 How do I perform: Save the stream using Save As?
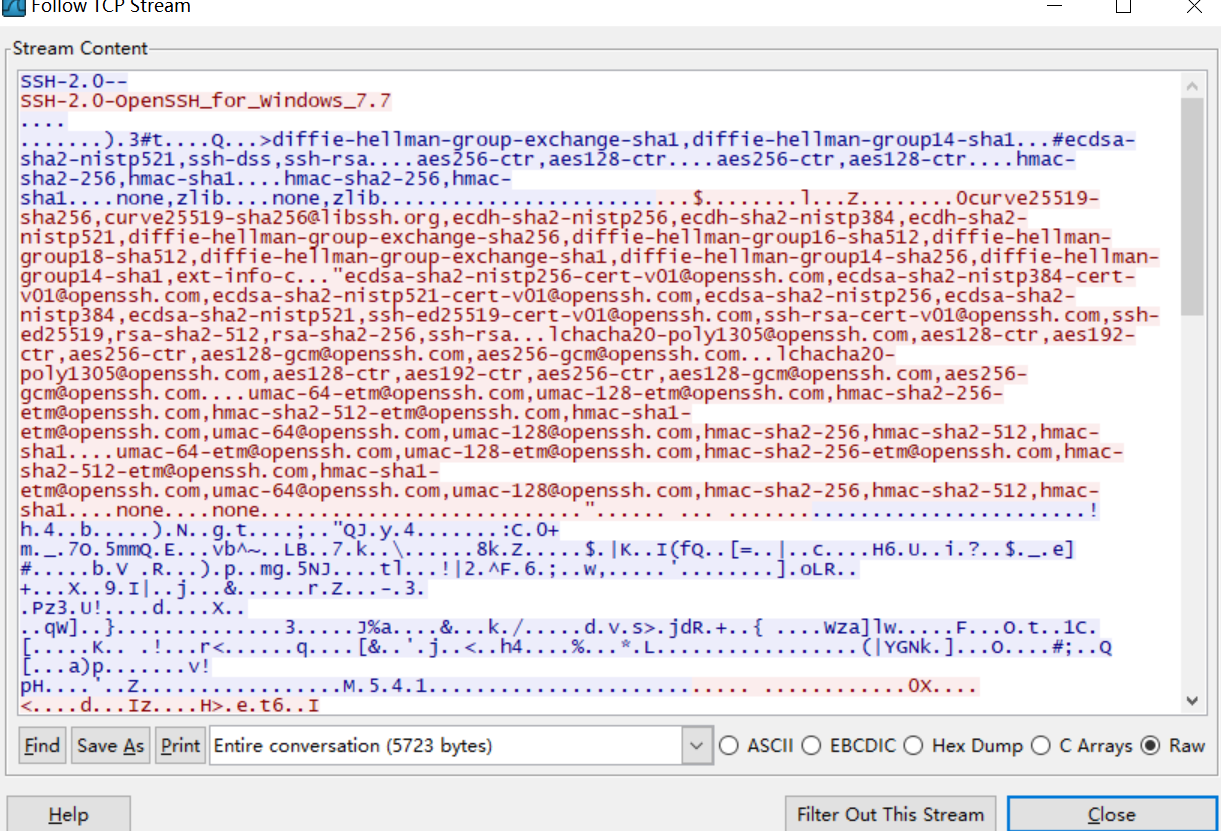pos(109,745)
